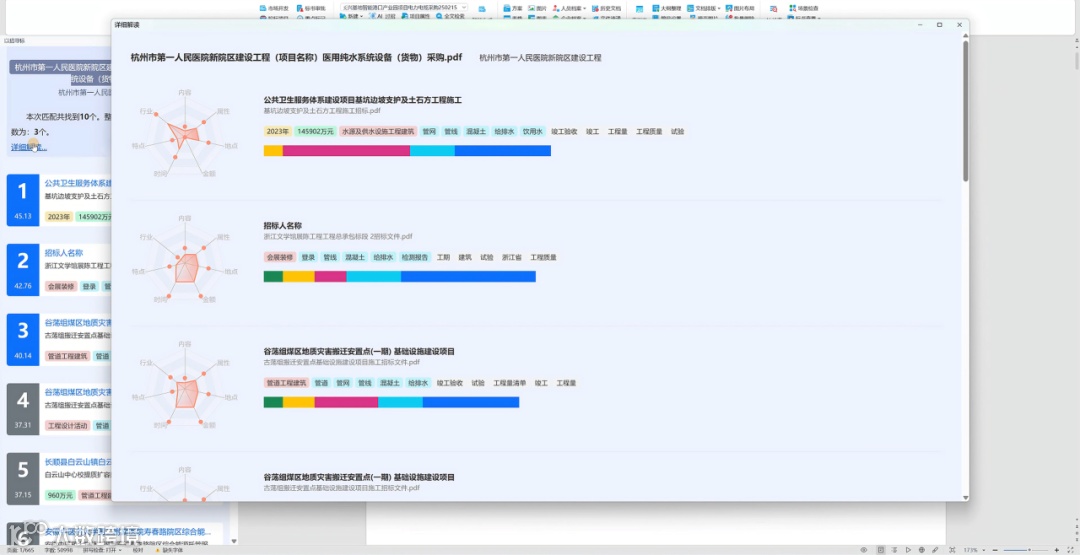Open the 拼写检查 status dropdown
Image resolution: width=1080 pixels, height=555 pixels.
103,550
